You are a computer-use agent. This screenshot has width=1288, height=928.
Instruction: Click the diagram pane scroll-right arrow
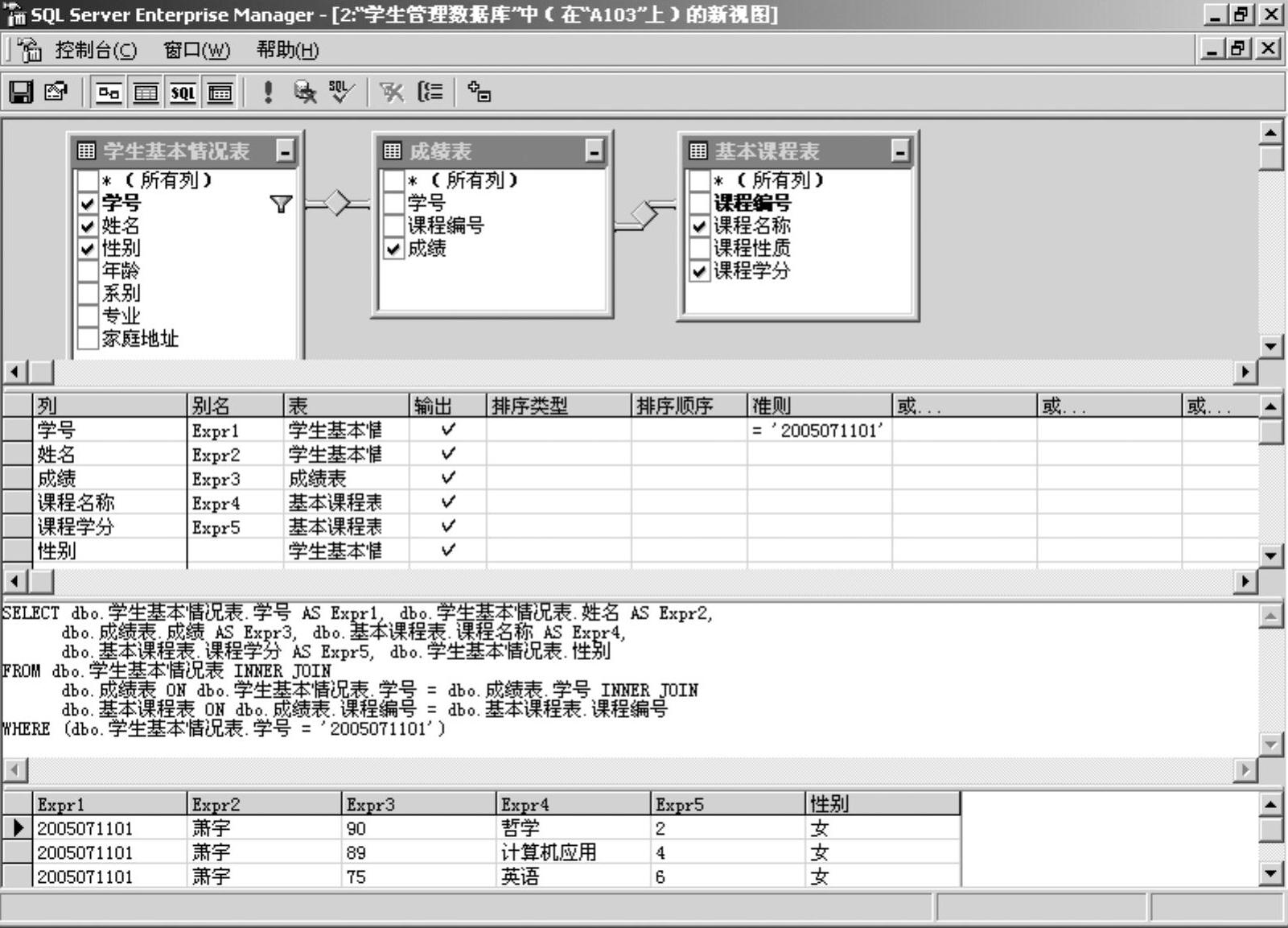coord(1245,372)
